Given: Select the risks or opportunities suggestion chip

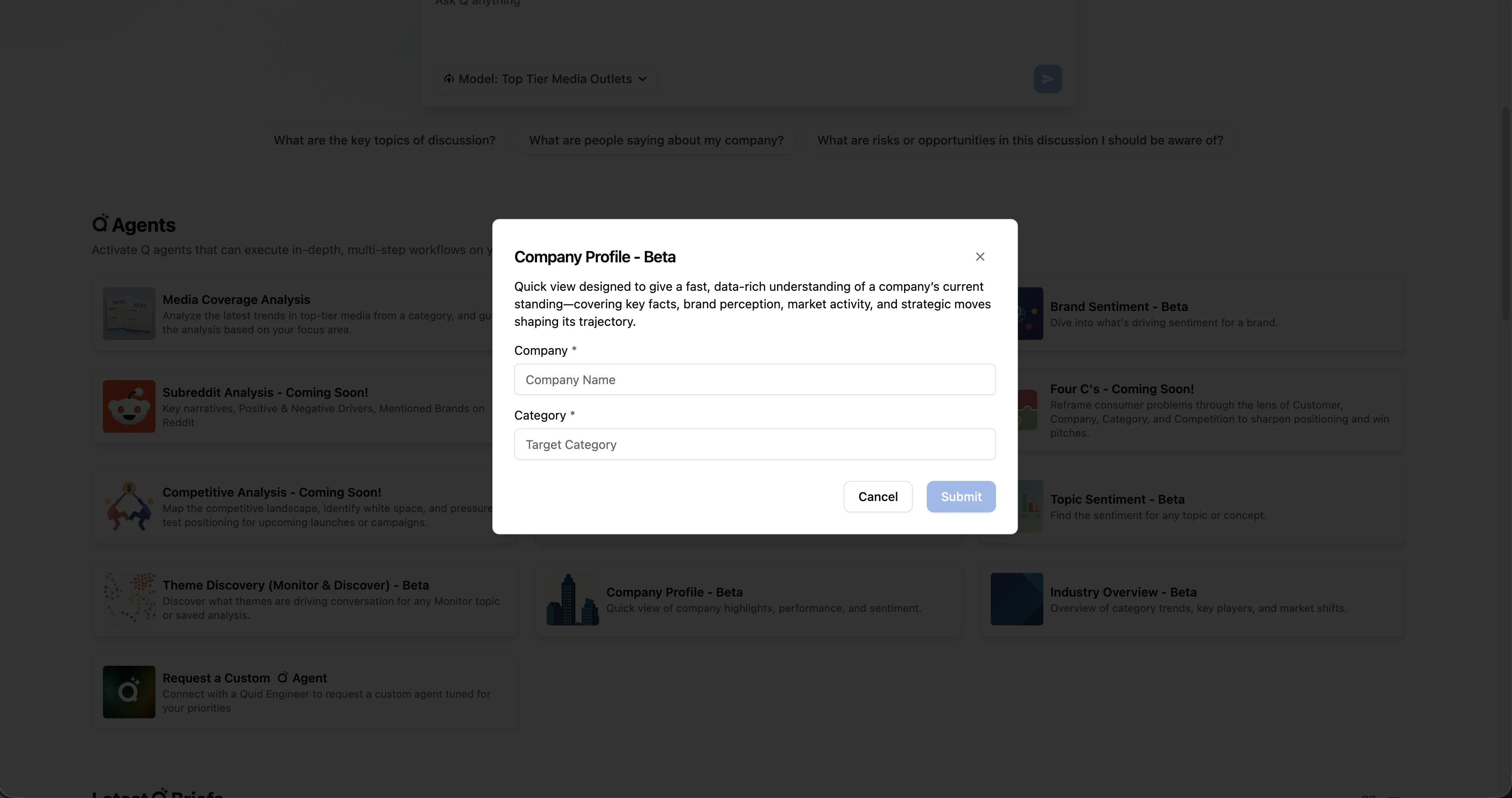Looking at the screenshot, I should pos(1020,140).
